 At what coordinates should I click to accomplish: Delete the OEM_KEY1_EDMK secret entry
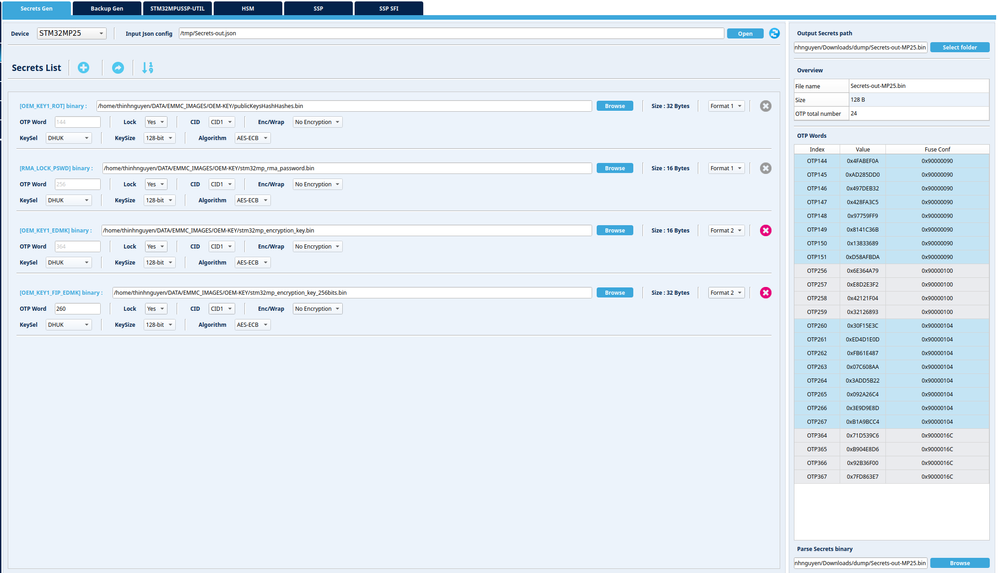coord(766,230)
